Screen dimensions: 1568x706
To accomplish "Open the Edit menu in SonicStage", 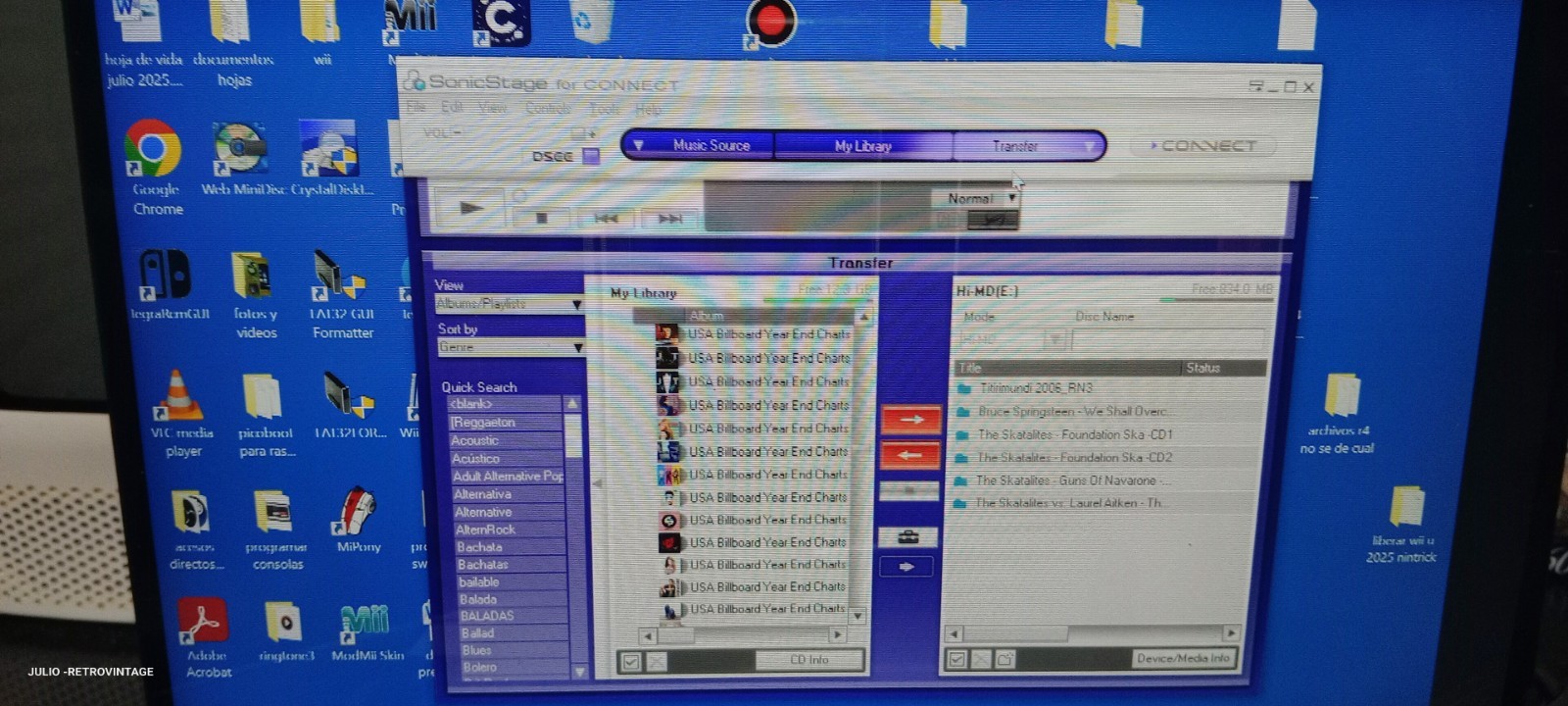I will click(452, 107).
